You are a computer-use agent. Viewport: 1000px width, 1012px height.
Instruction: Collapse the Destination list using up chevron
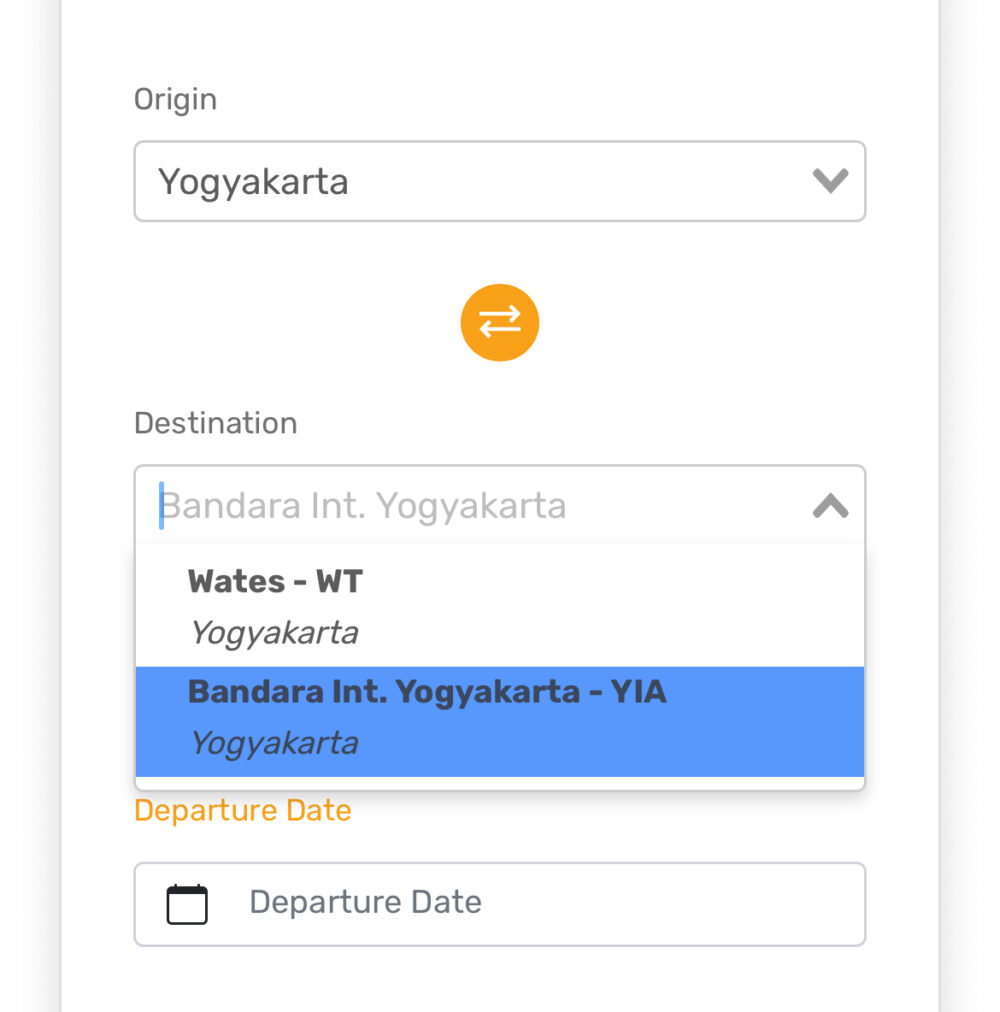click(830, 505)
